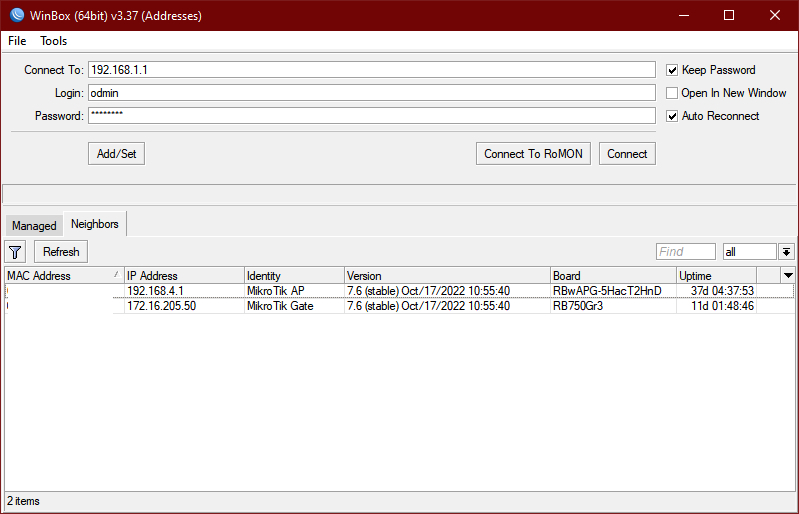Switch to the Managed tab
Screen dimensions: 799x514
coord(34,226)
